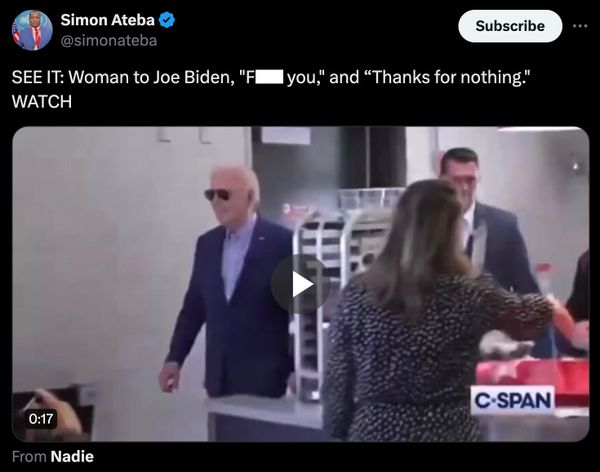This screenshot has height=472, width=600.
Task: Click the Subscribe button
Action: (x=510, y=26)
